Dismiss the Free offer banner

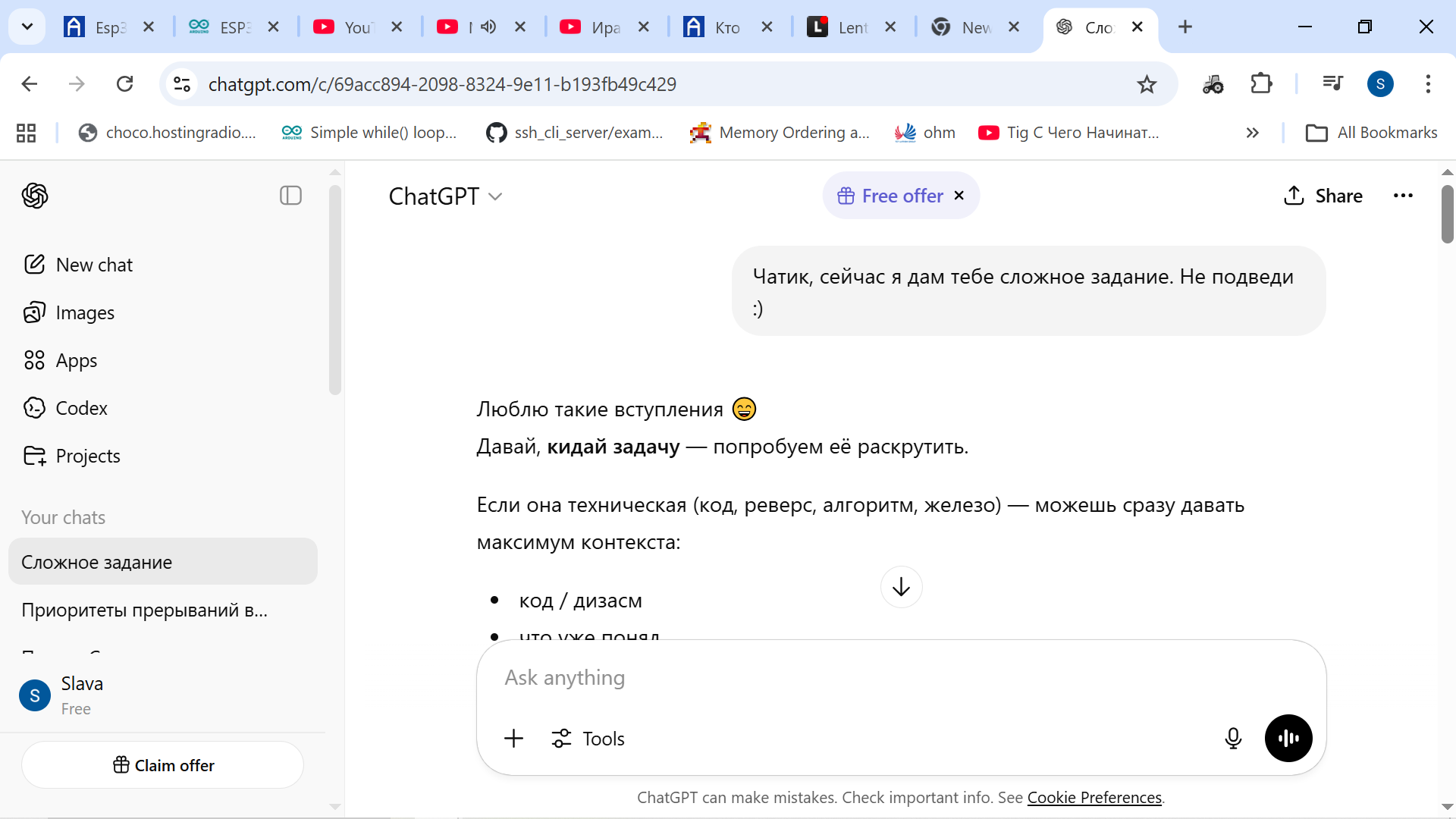pos(959,196)
